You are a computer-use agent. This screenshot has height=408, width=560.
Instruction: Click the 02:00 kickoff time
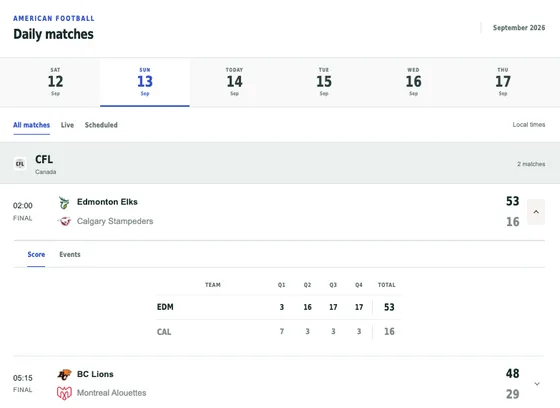click(22, 206)
